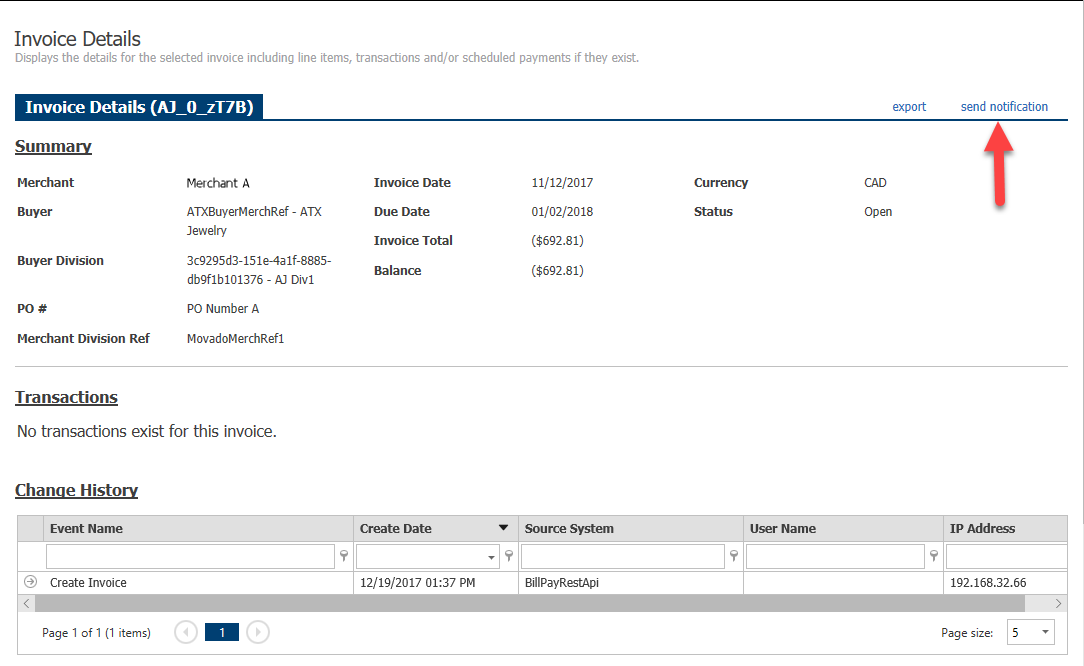1084x666 pixels.
Task: Select page 1 in the pager
Action: pyautogui.click(x=222, y=632)
